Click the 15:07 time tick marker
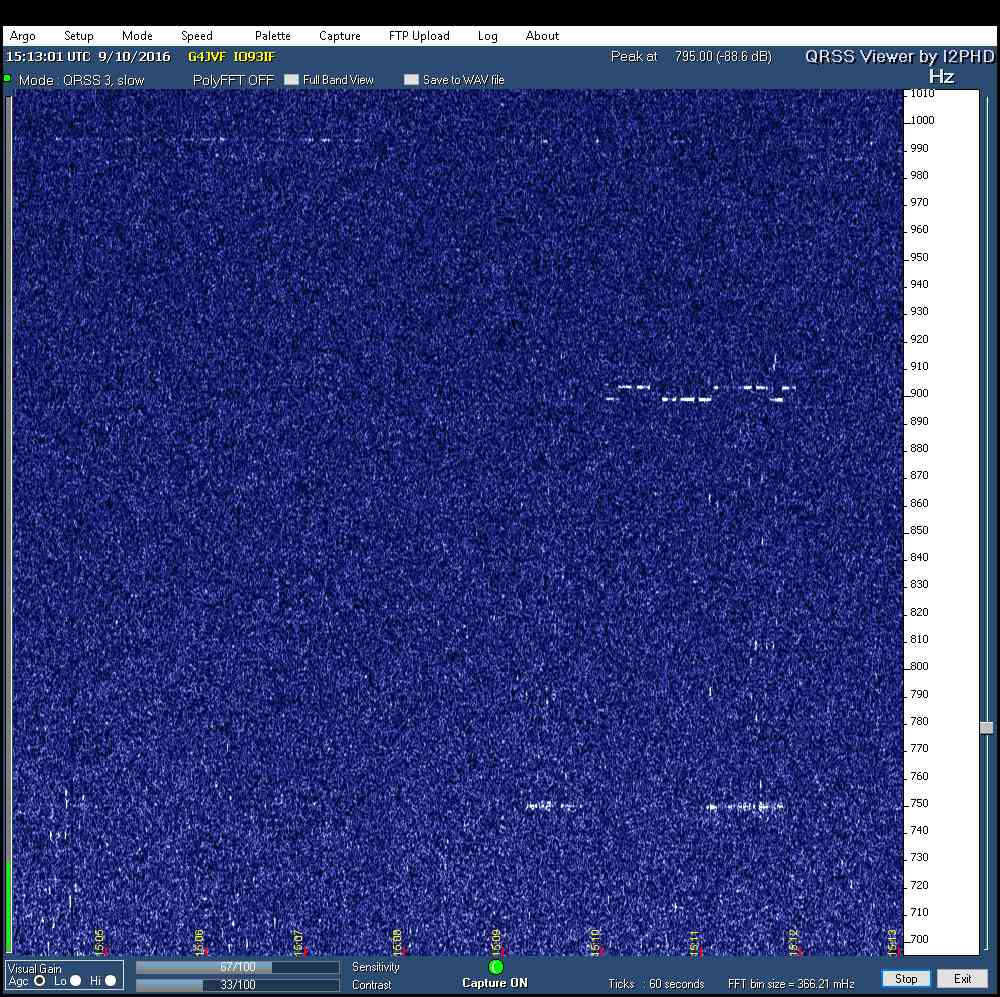Screen dimensions: 1000x997 tap(298, 942)
